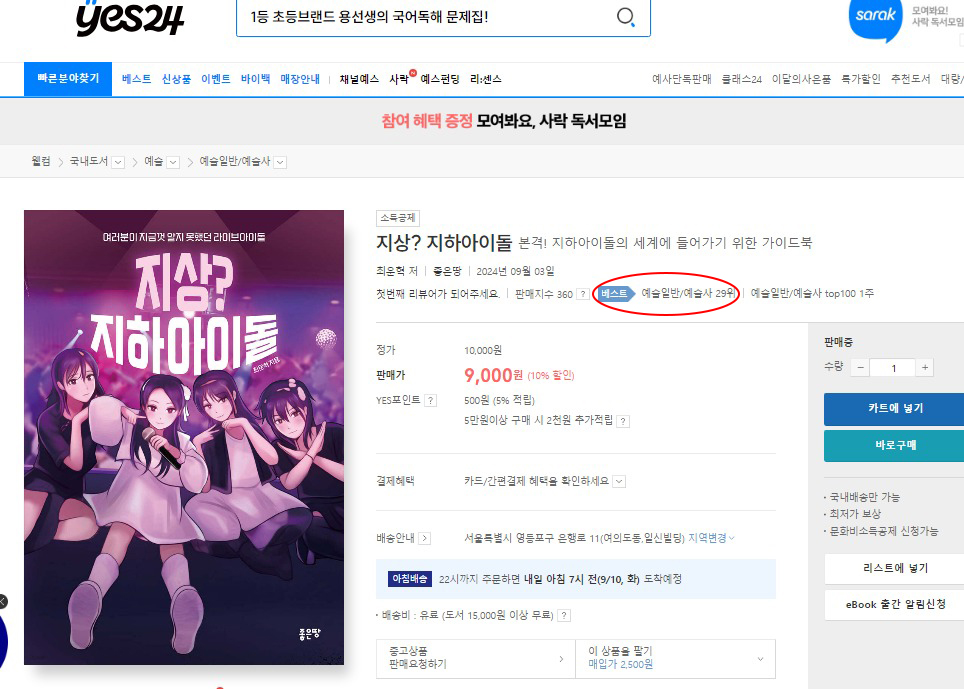Click the 소득공제 tag
Image resolution: width=964 pixels, height=689 pixels.
coord(398,218)
